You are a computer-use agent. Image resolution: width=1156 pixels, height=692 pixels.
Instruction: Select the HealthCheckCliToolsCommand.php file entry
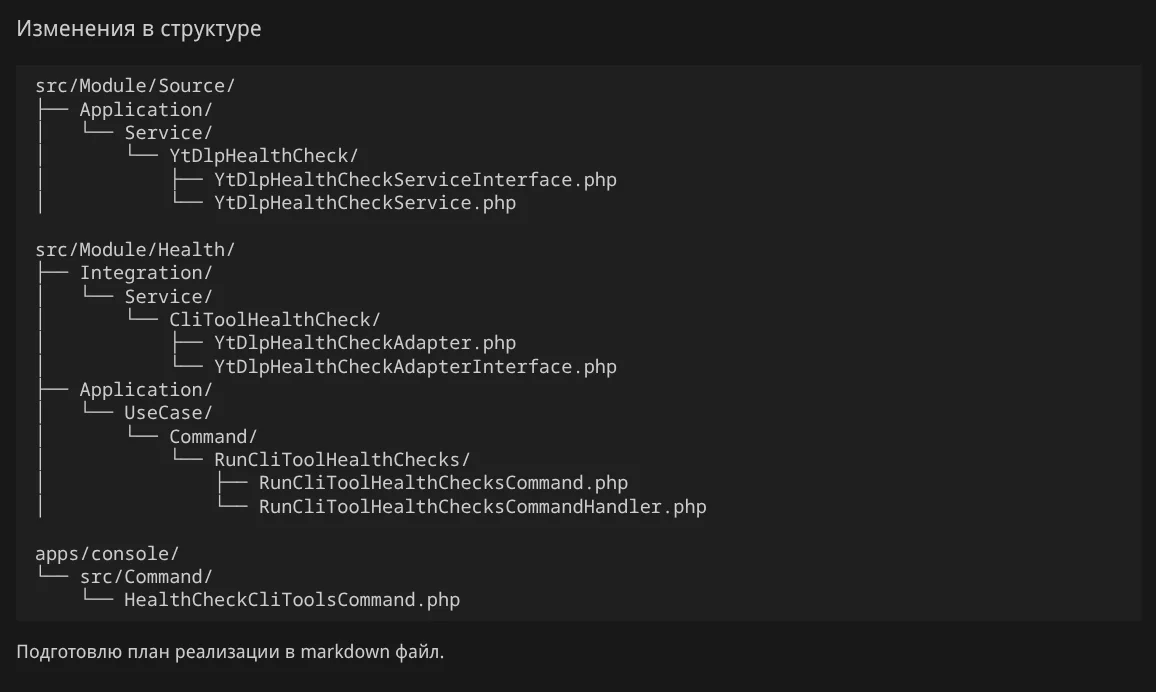pos(292,600)
